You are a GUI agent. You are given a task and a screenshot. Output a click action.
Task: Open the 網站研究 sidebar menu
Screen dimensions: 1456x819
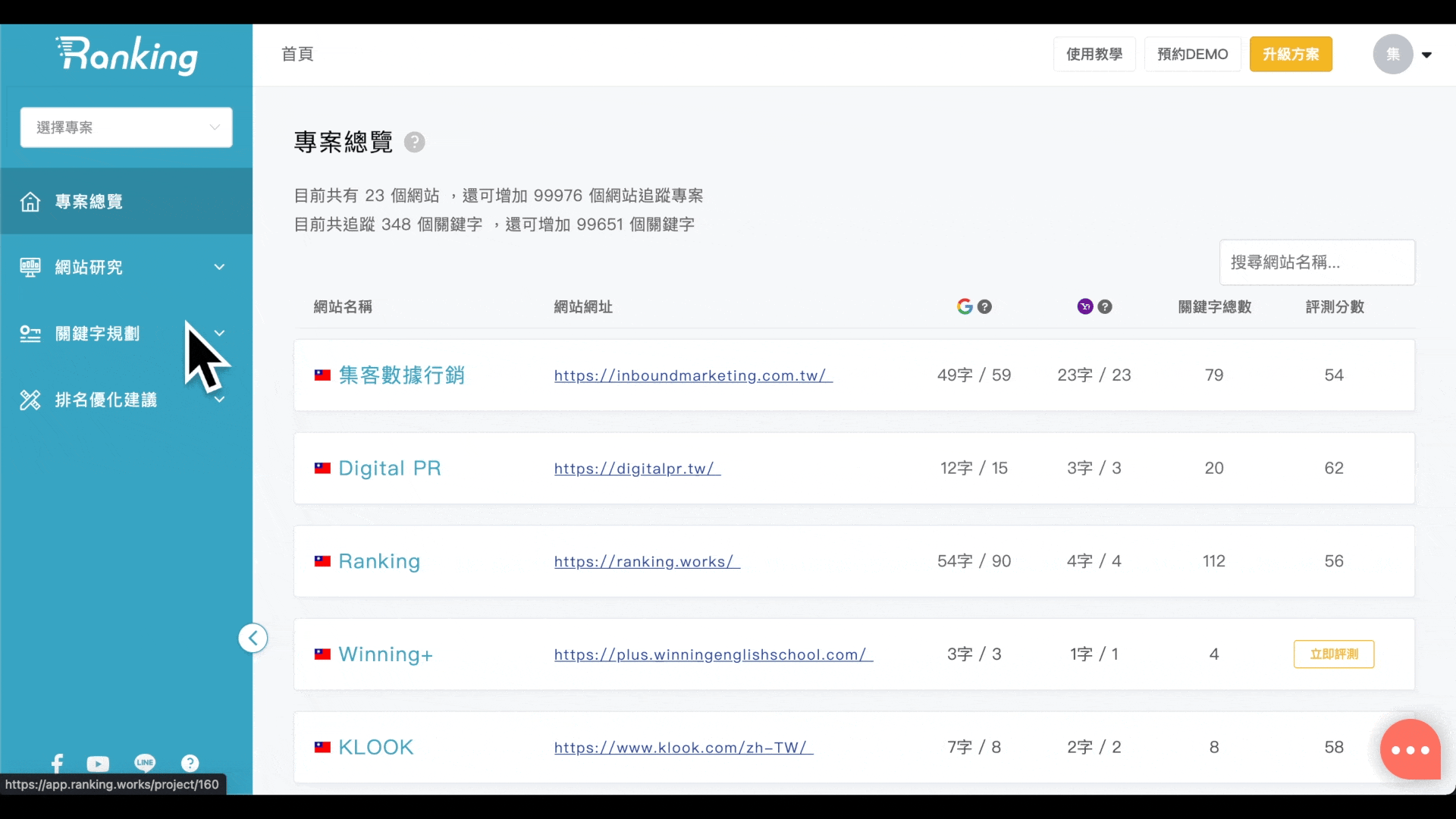(126, 267)
